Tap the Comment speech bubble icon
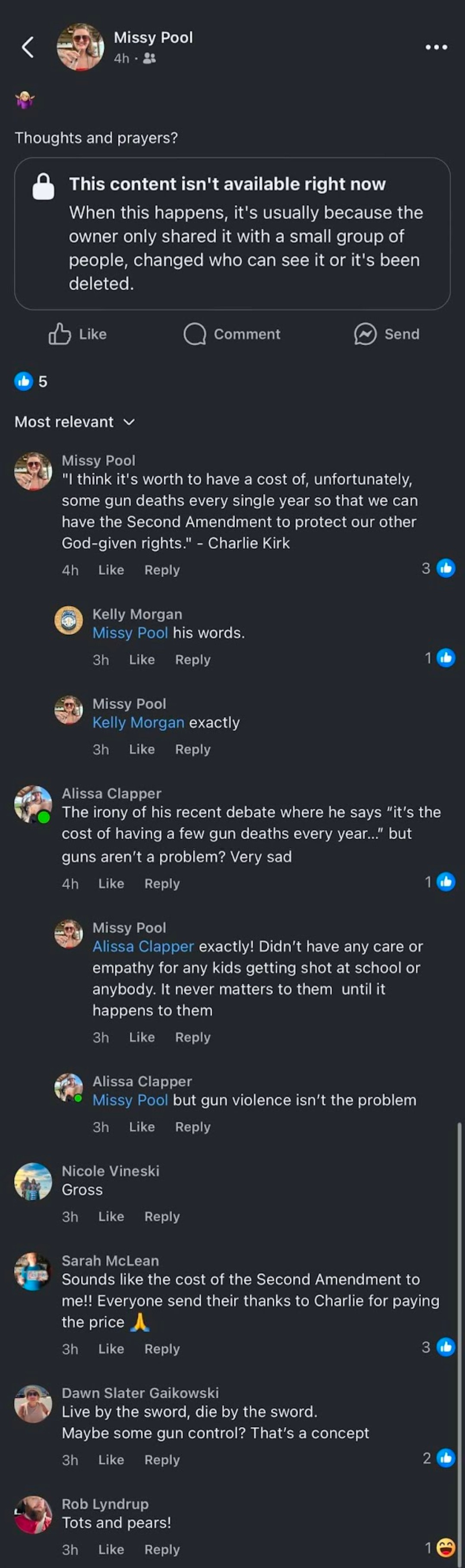This screenshot has height=1568, width=465. click(195, 334)
